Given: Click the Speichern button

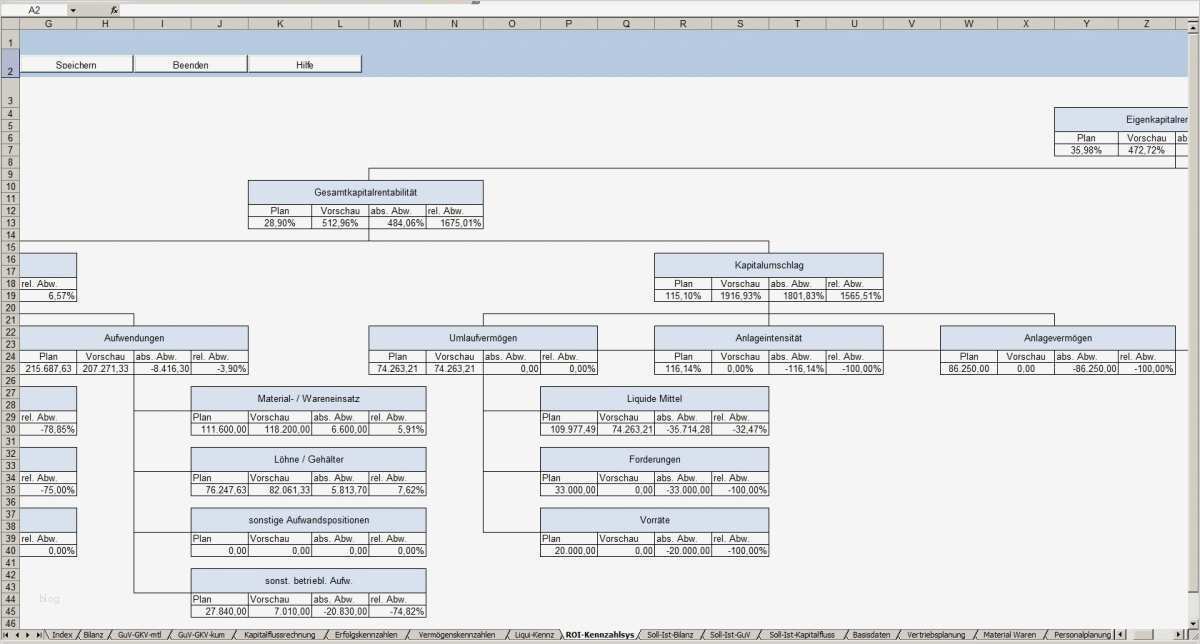Looking at the screenshot, I should (x=77, y=62).
